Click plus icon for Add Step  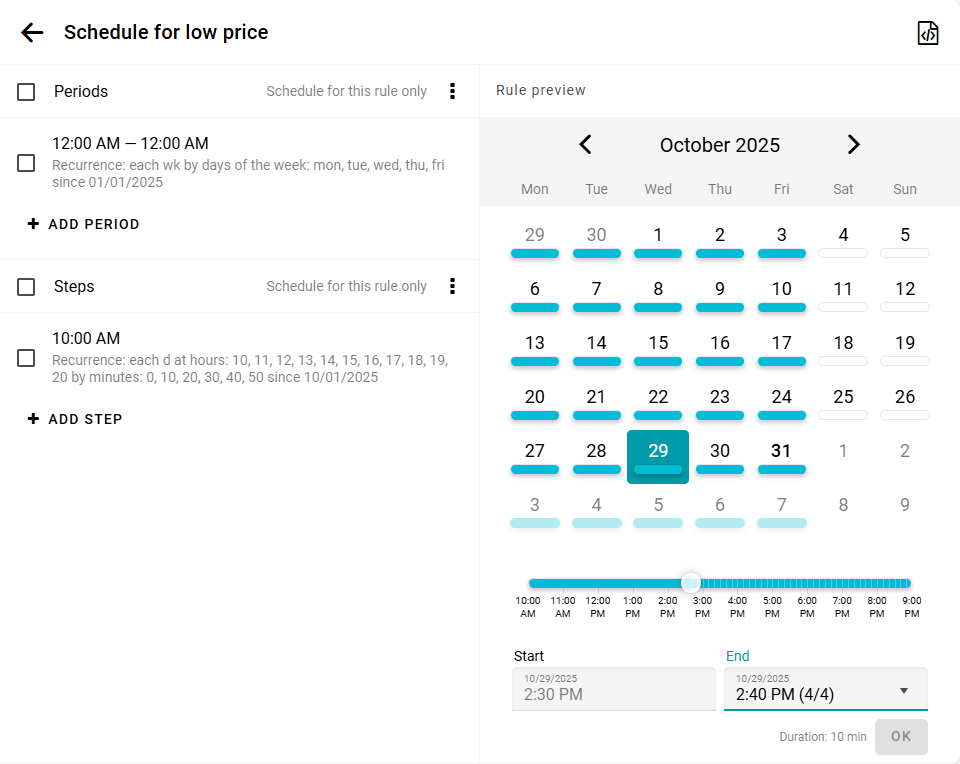tap(33, 419)
